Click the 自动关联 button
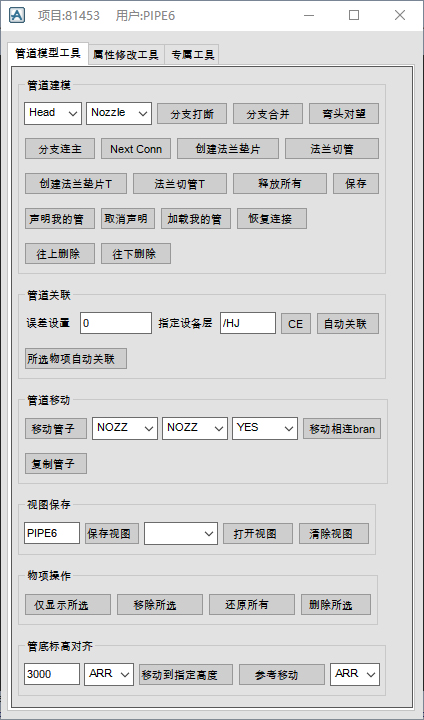Screen dimensions: 424x720 point(348,324)
